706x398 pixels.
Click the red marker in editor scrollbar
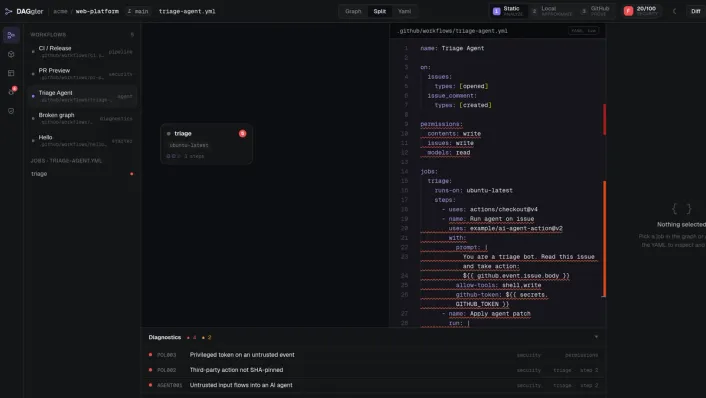[x=604, y=119]
